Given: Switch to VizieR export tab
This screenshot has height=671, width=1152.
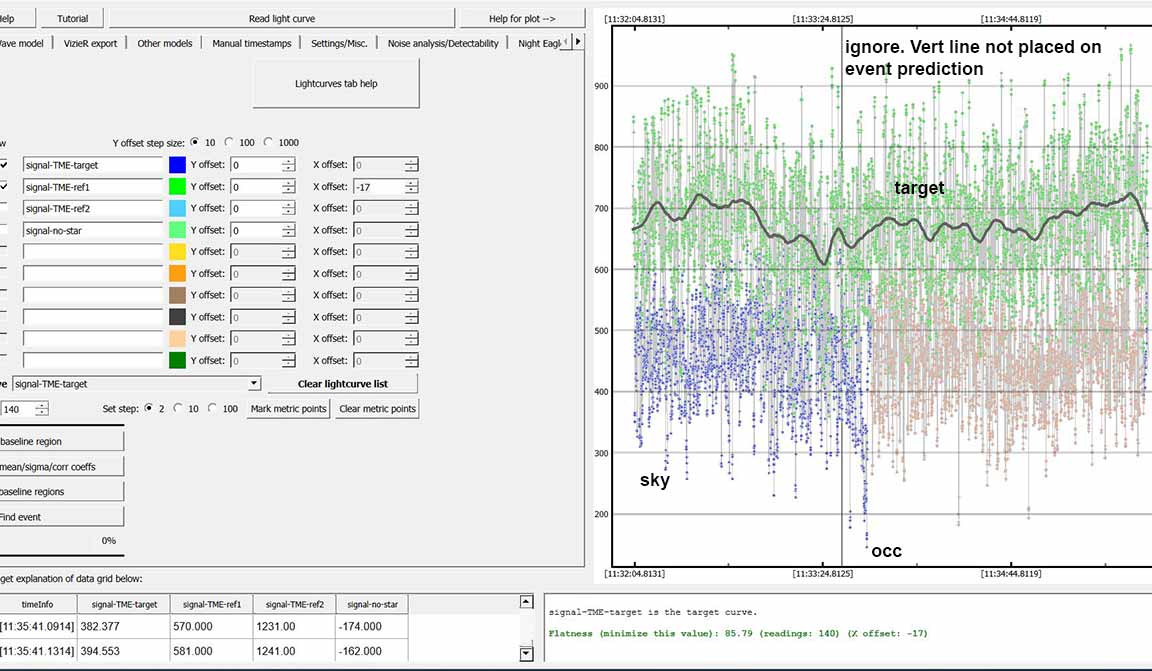Looking at the screenshot, I should [x=90, y=43].
